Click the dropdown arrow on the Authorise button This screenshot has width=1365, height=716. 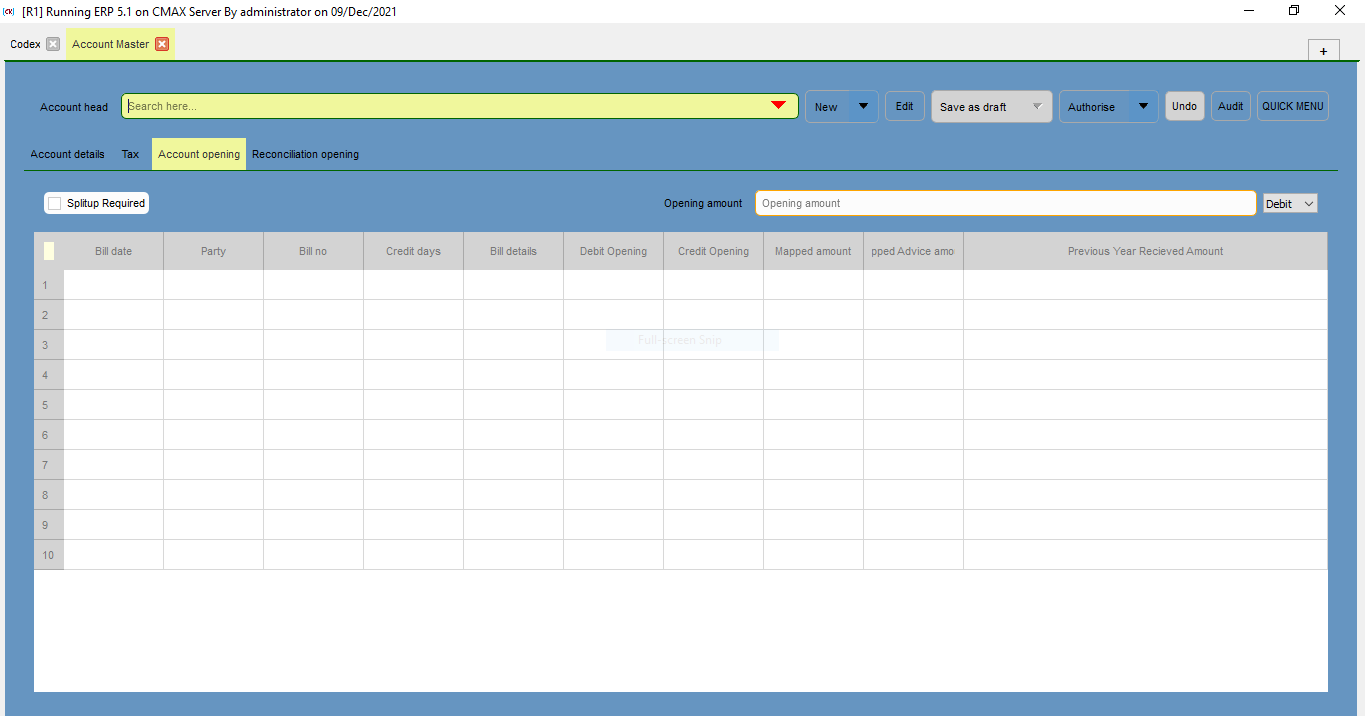pos(1143,106)
